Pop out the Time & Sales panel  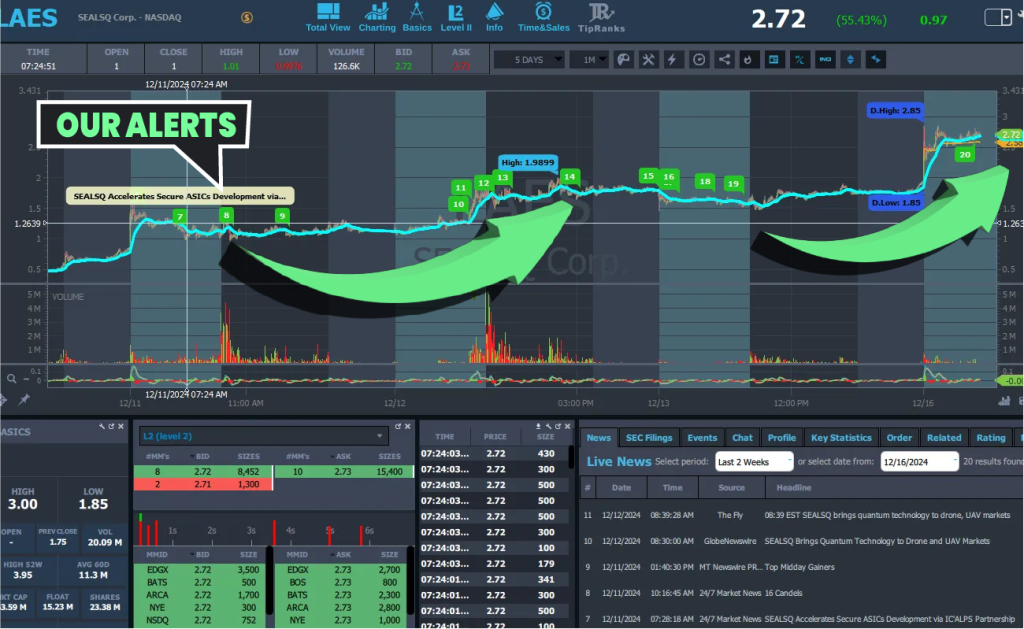click(558, 427)
